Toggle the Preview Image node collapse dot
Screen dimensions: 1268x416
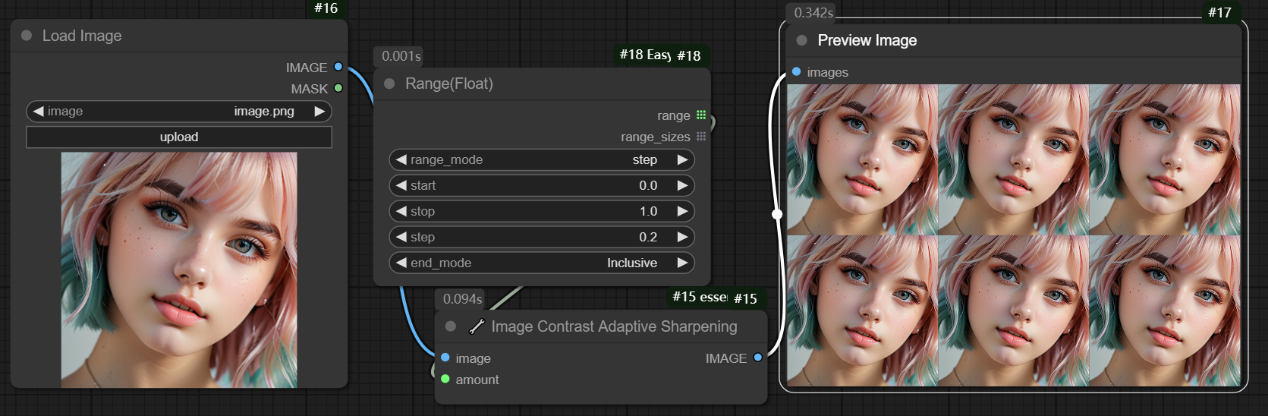(x=802, y=41)
